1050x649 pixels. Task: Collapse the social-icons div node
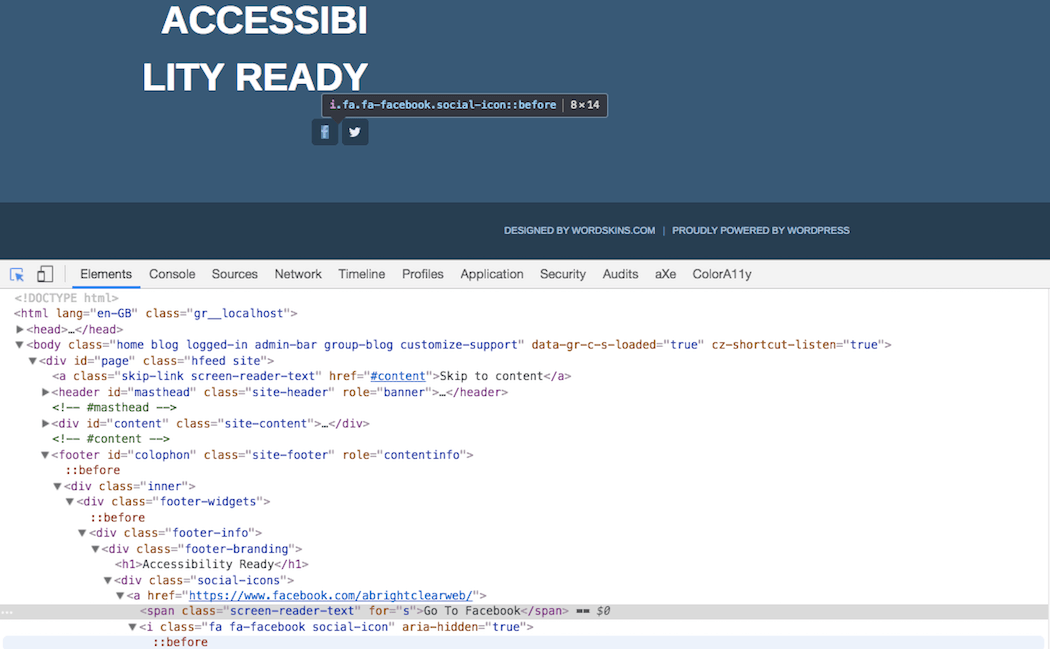point(108,580)
